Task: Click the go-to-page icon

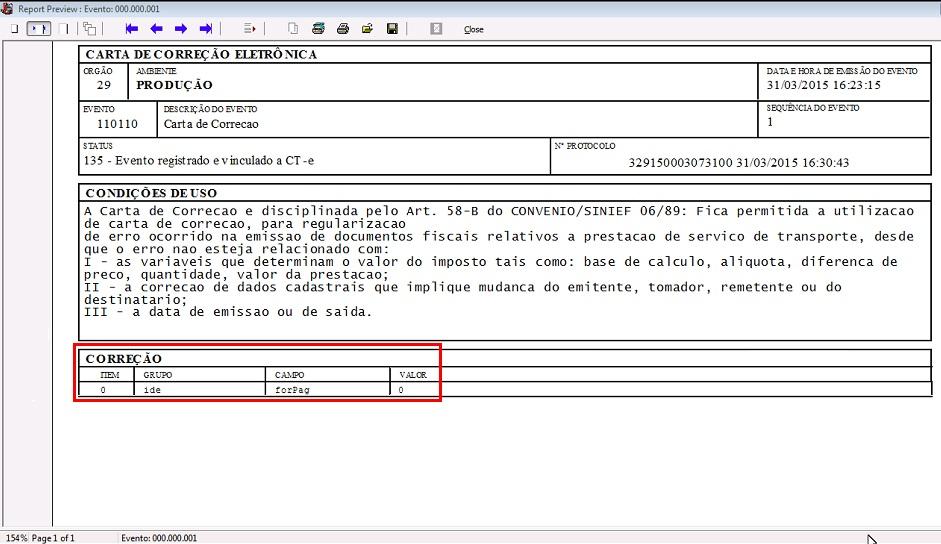Action: (250, 29)
